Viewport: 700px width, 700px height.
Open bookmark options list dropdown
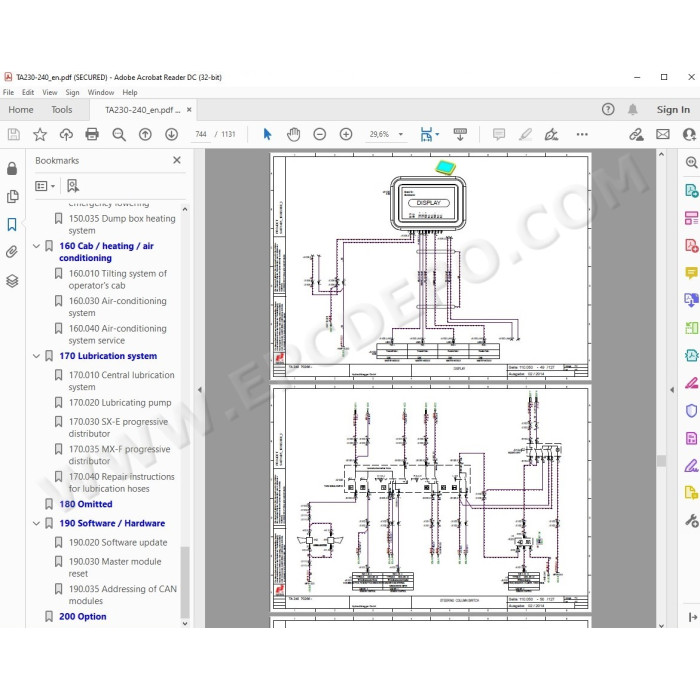tap(45, 186)
